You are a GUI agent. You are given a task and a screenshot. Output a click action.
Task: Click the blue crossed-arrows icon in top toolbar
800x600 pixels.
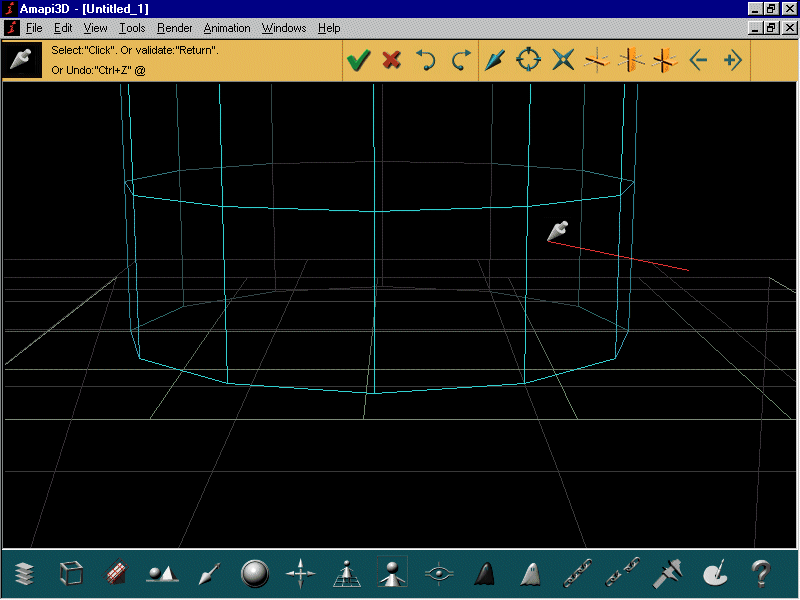[x=563, y=61]
